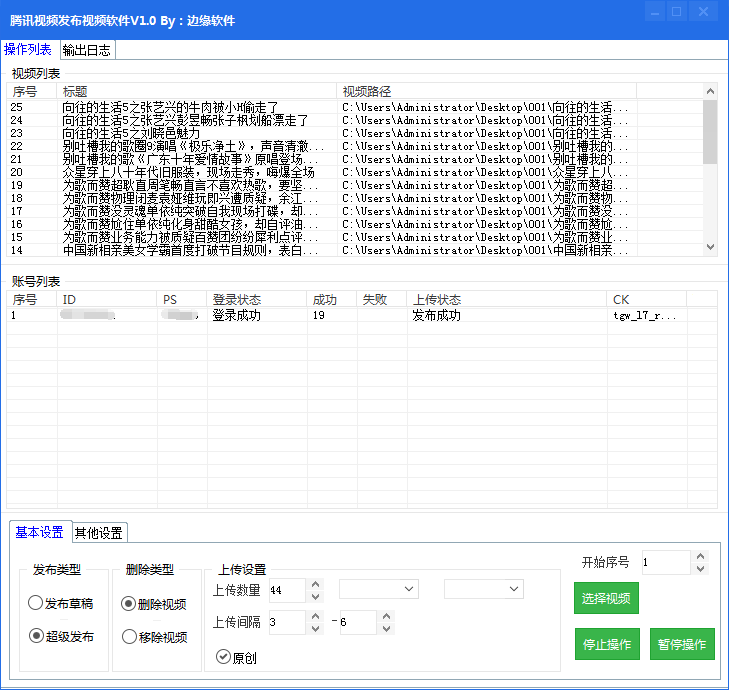
Task: Click the 开始序号 input field
Action: pyautogui.click(x=666, y=562)
